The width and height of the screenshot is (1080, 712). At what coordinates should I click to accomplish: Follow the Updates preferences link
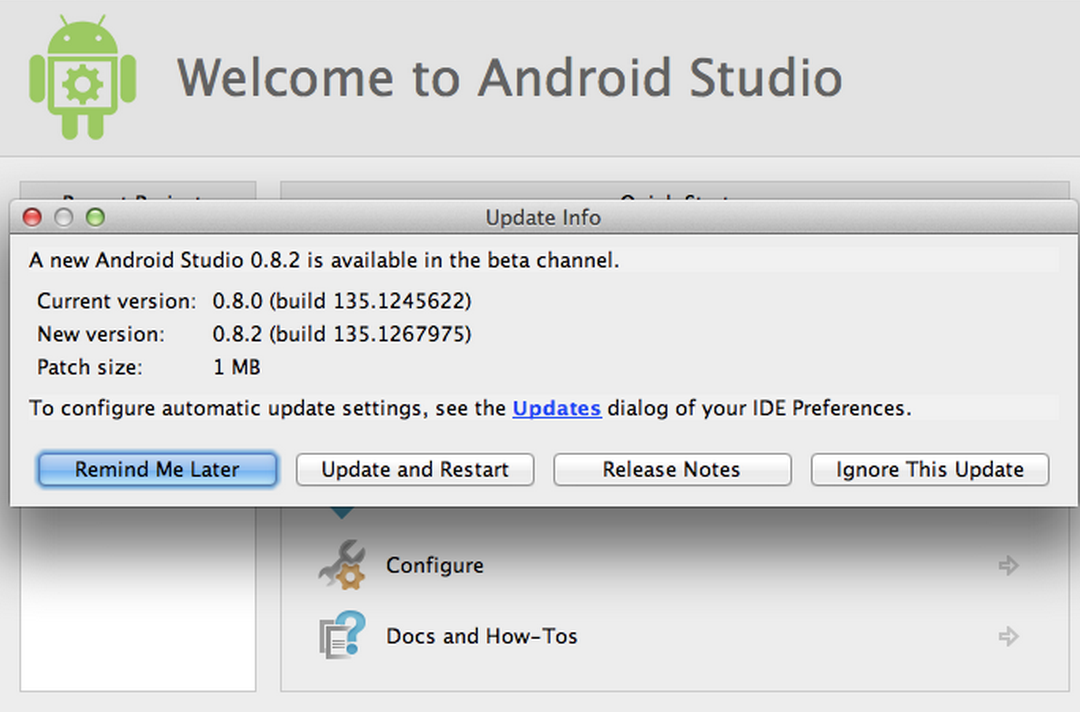pos(557,408)
